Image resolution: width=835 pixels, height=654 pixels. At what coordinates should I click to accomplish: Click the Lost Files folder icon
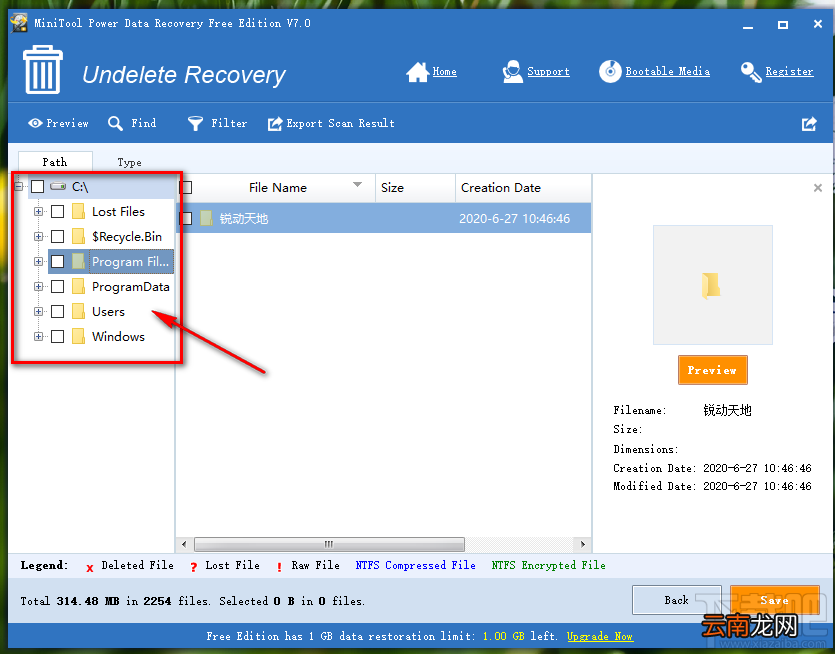pyautogui.click(x=78, y=211)
